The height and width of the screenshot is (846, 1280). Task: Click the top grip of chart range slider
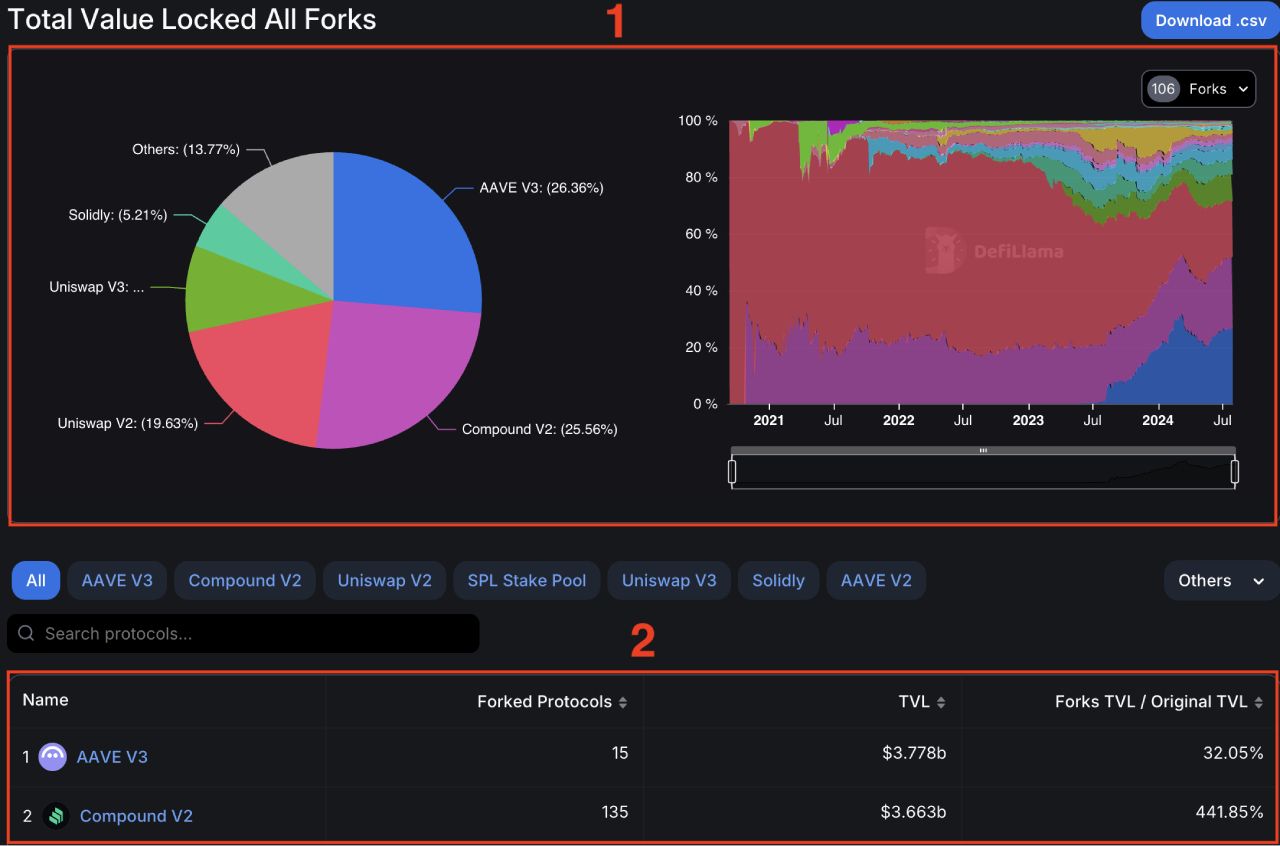tap(983, 451)
